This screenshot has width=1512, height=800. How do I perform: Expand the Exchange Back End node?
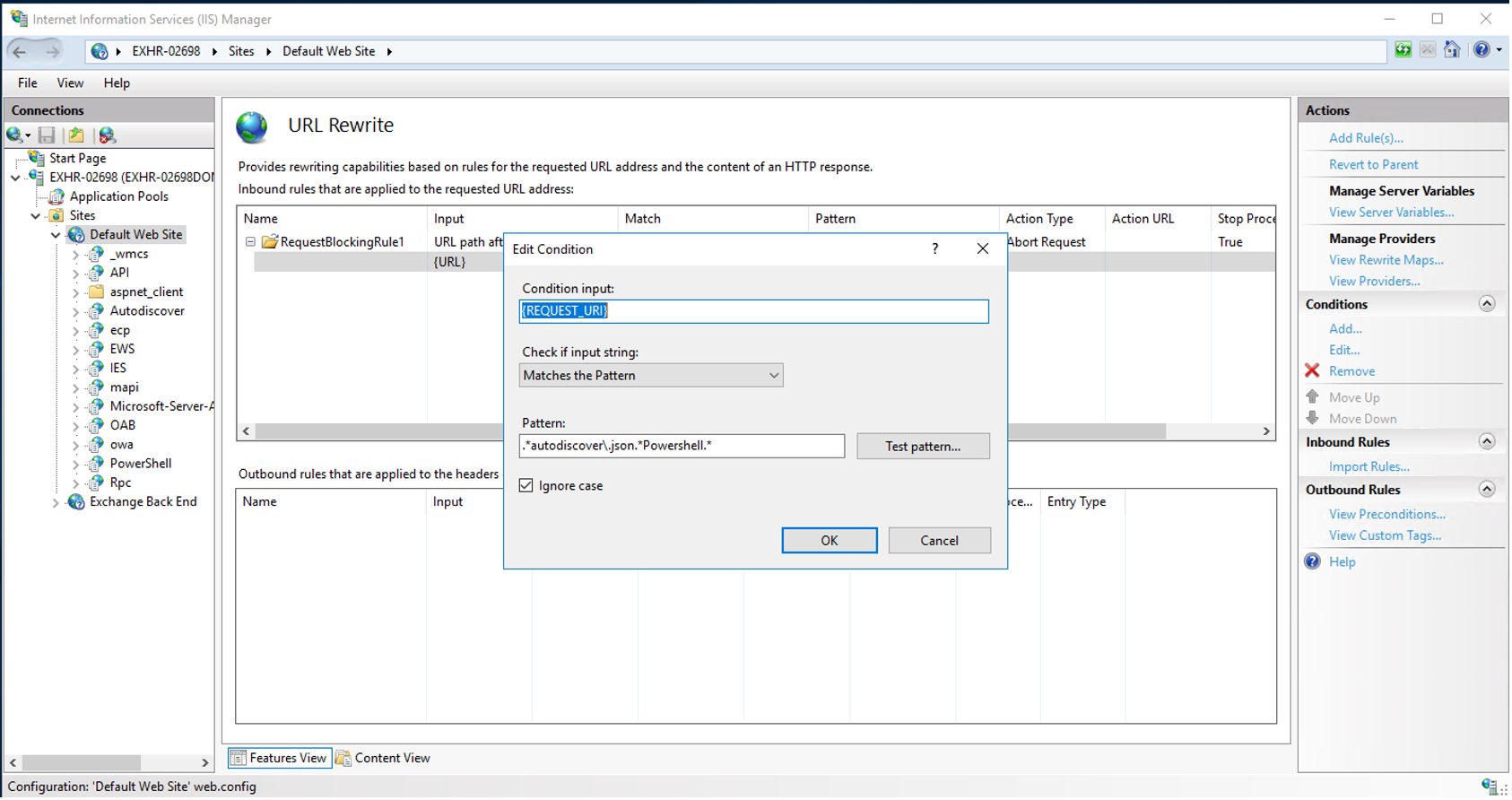[56, 503]
